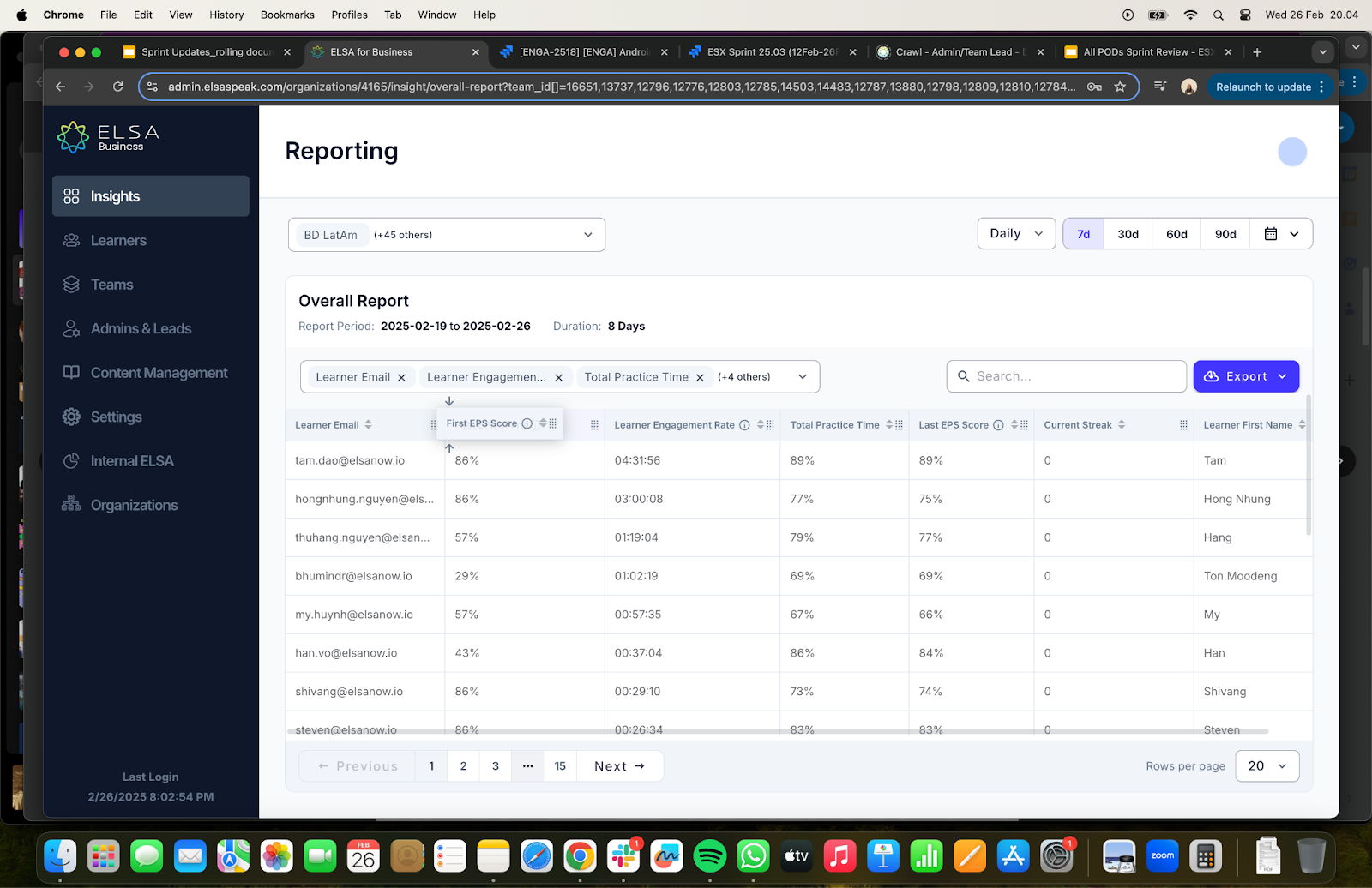Bookmark page with the star icon
Viewport: 1372px width, 888px height.
(x=1120, y=87)
